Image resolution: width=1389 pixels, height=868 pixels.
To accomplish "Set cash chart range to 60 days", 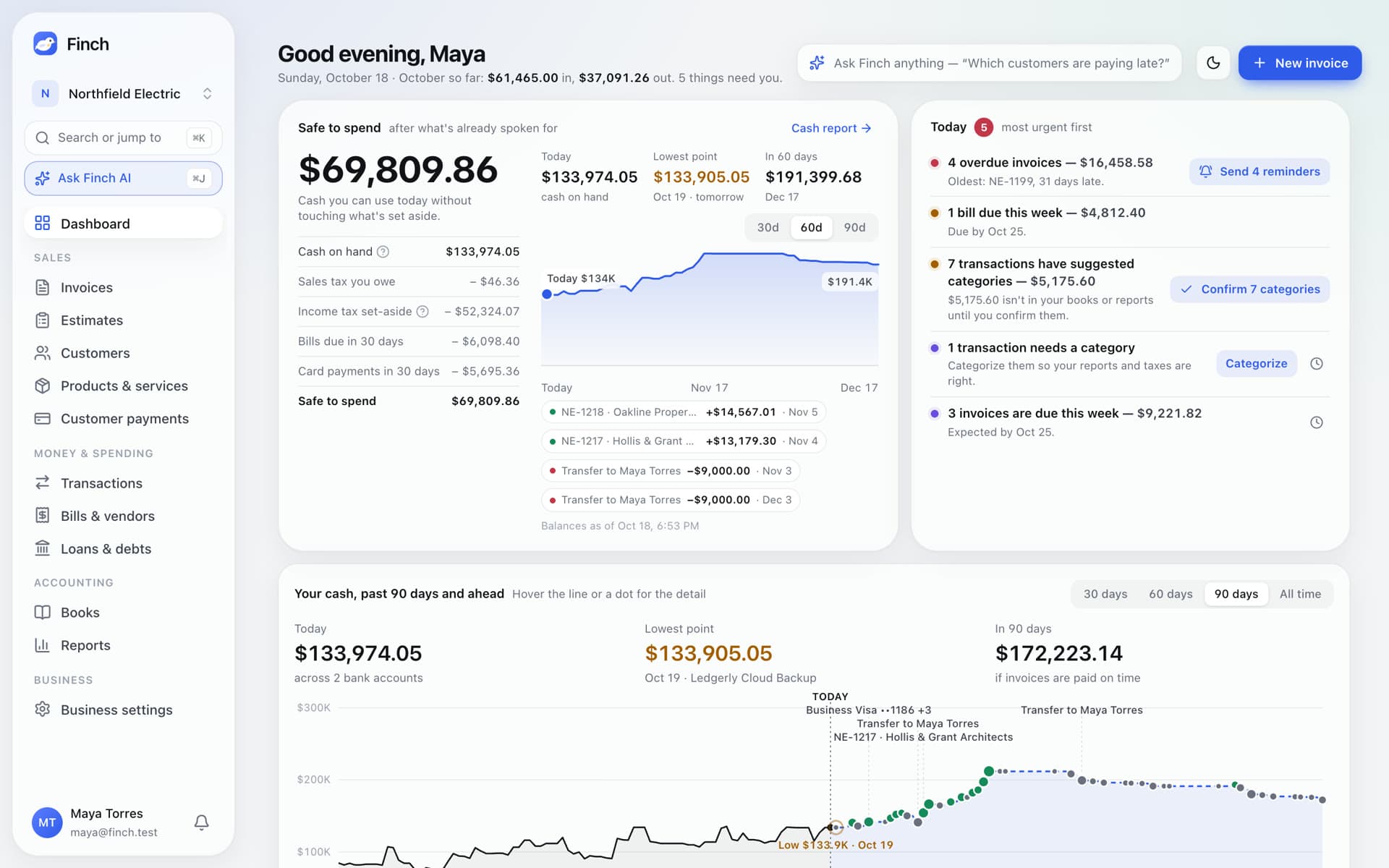I will pyautogui.click(x=1171, y=594).
